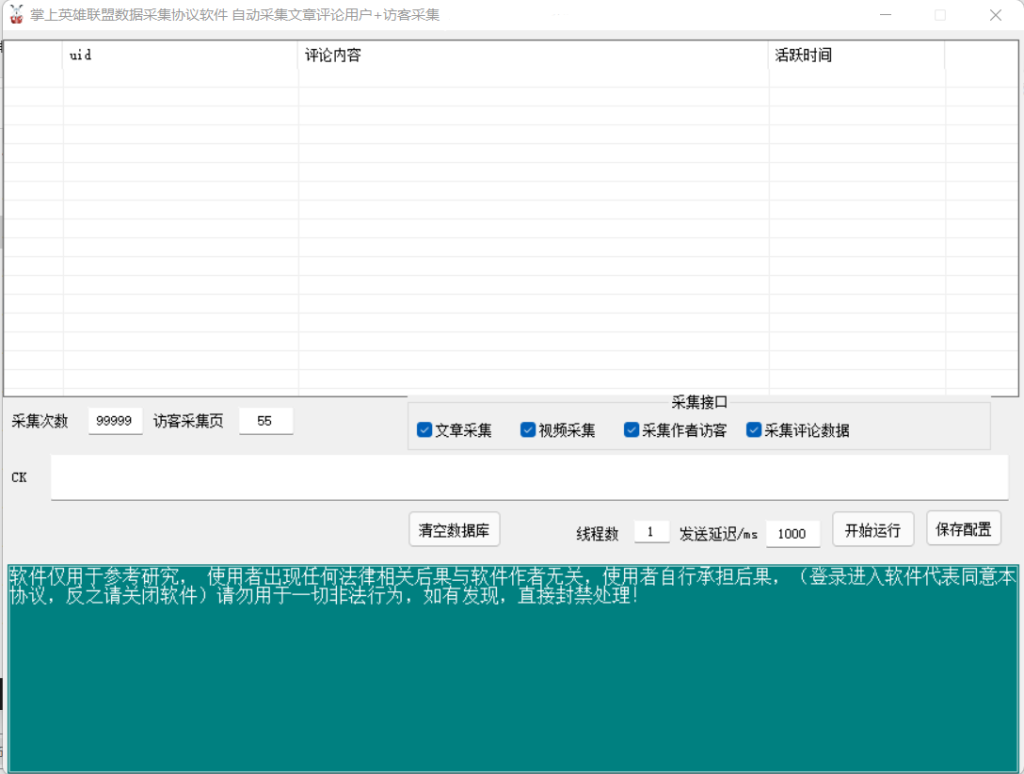Click the teal disclaimer log area
The width and height of the screenshot is (1024, 774).
(x=512, y=680)
